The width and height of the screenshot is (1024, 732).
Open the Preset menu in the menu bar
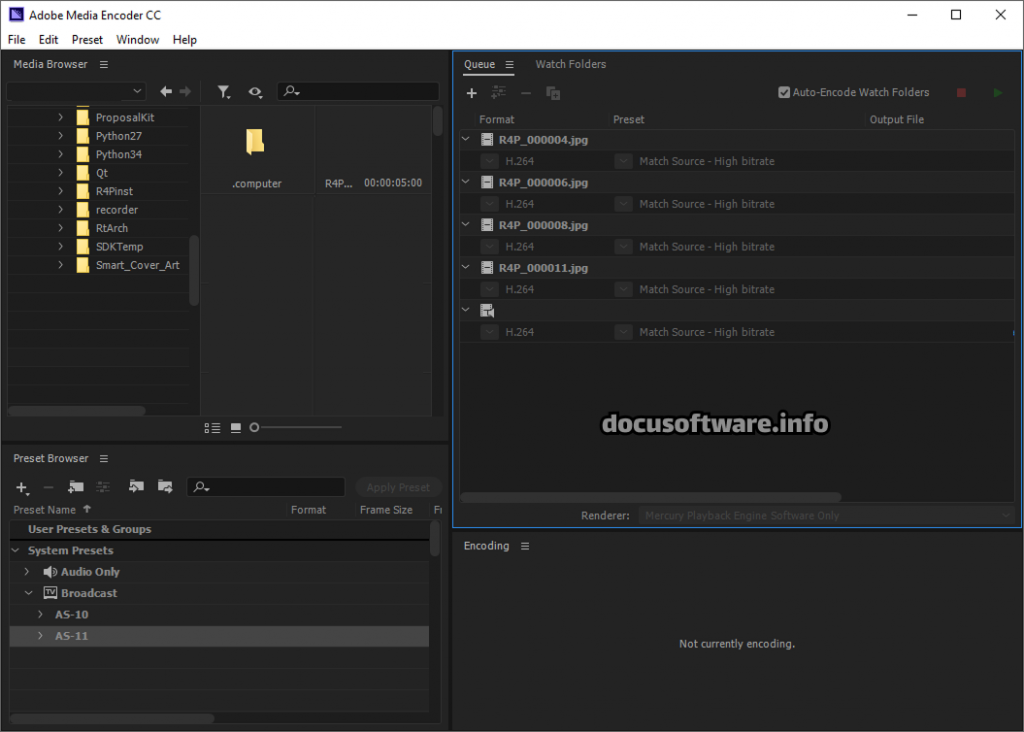pyautogui.click(x=87, y=40)
